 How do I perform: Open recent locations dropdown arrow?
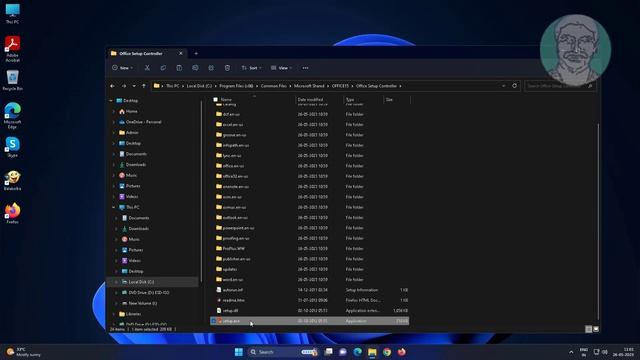[134, 86]
